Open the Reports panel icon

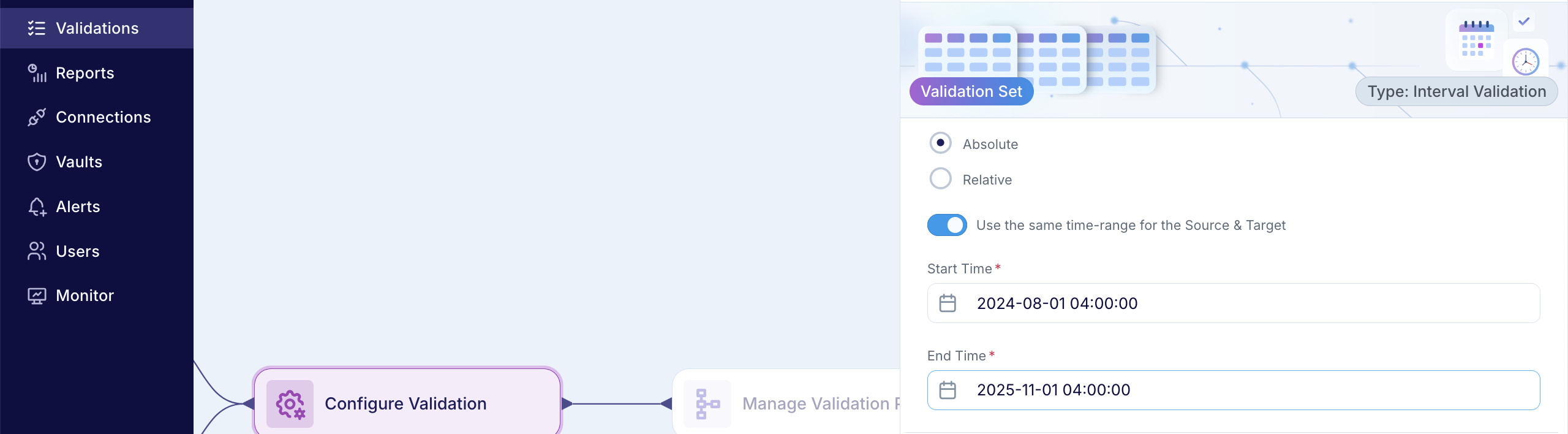36,72
